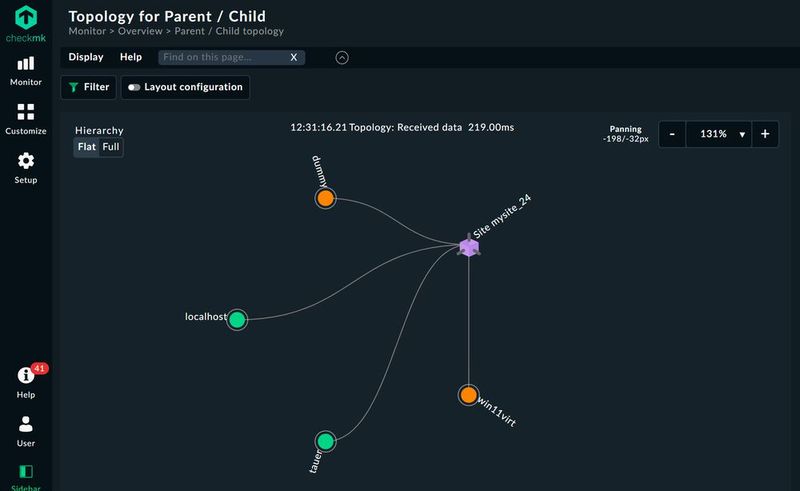
Task: Select the Flat hierarchy option
Action: coord(87,147)
